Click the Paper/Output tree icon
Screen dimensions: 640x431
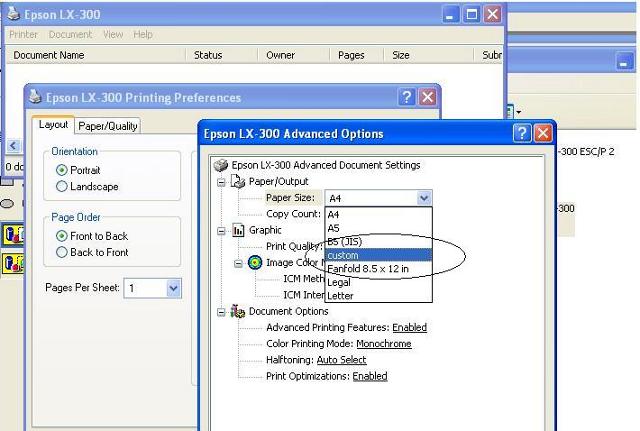pos(238,181)
